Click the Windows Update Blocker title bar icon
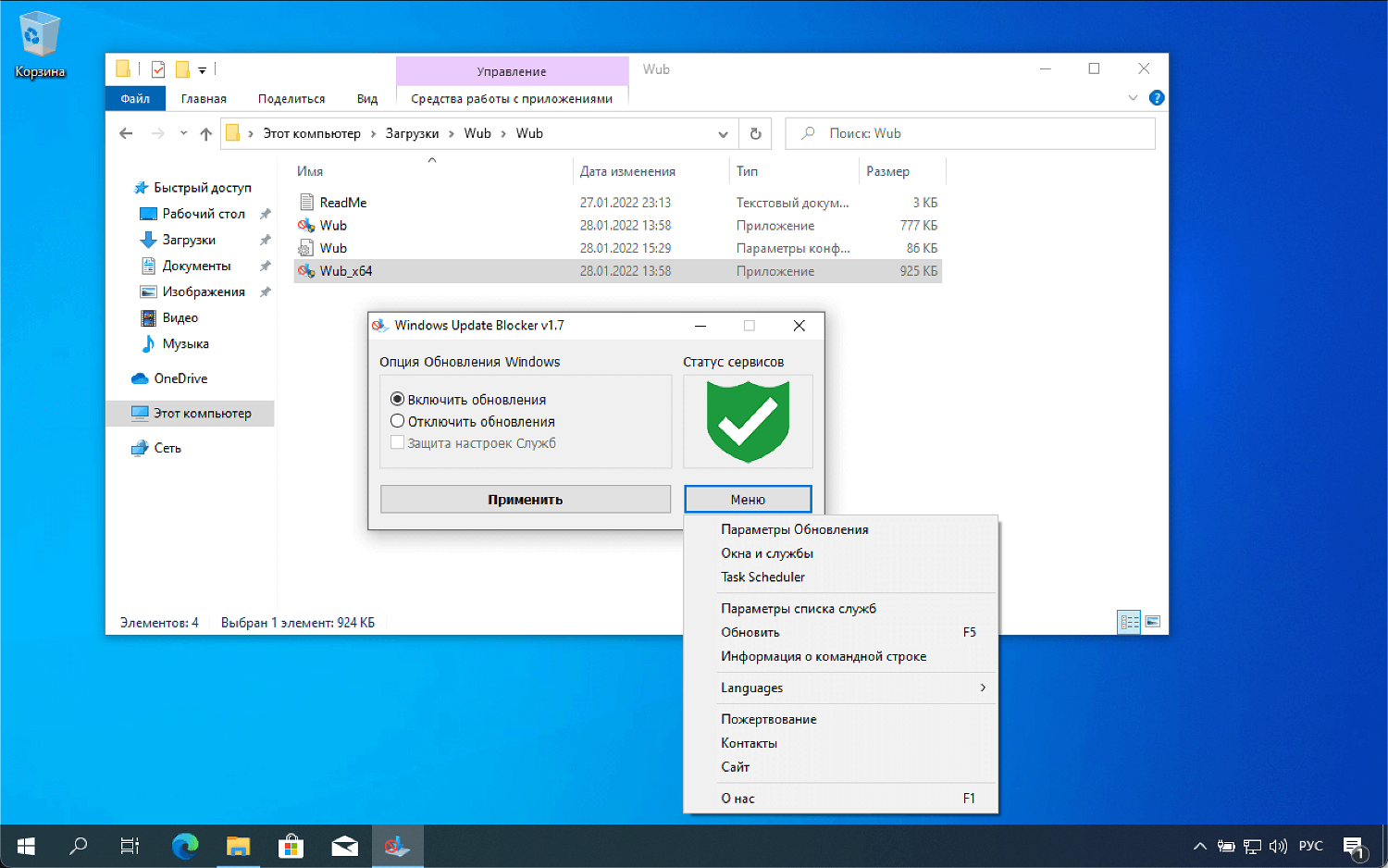This screenshot has width=1388, height=868. click(379, 326)
